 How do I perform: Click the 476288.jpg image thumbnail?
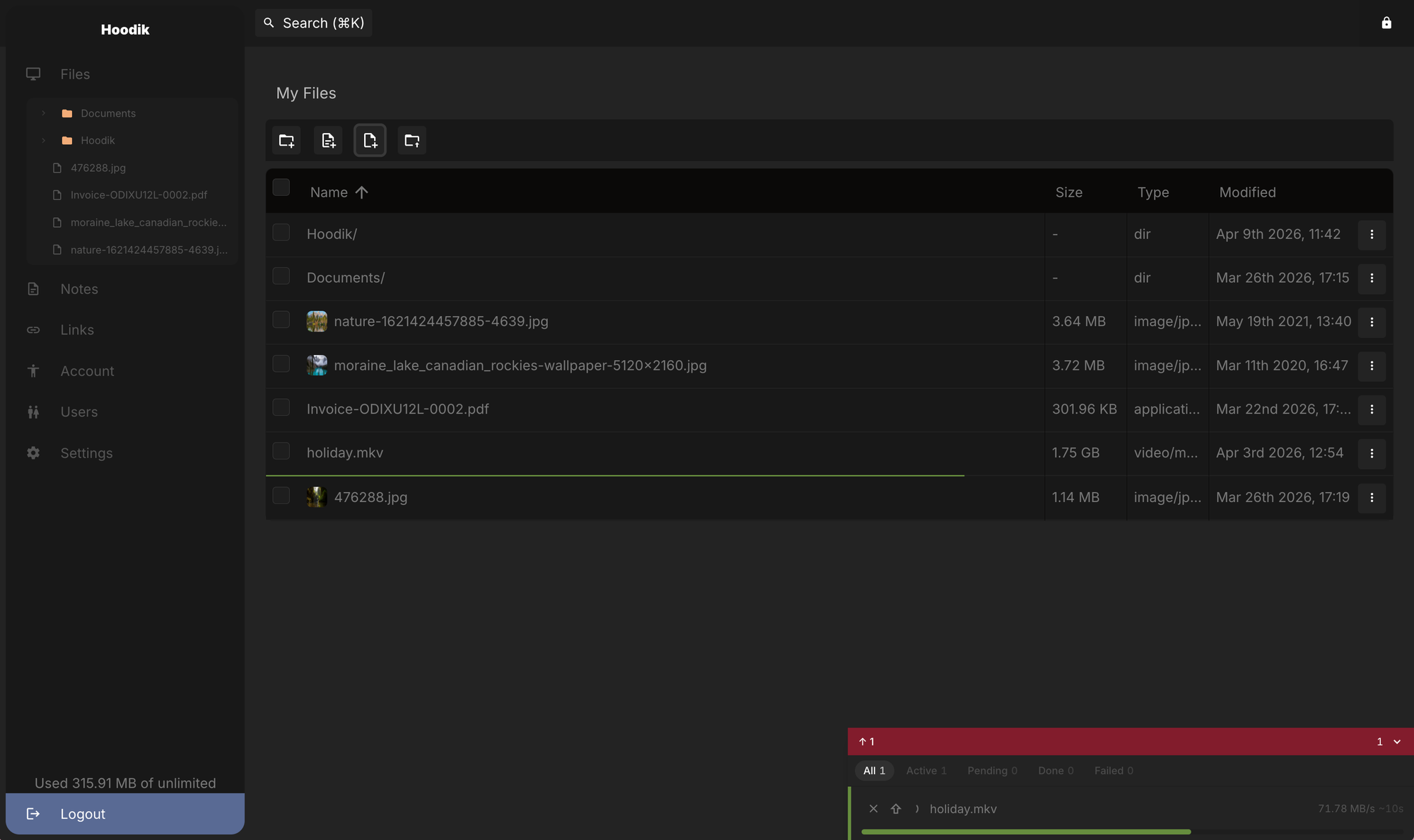tap(317, 497)
